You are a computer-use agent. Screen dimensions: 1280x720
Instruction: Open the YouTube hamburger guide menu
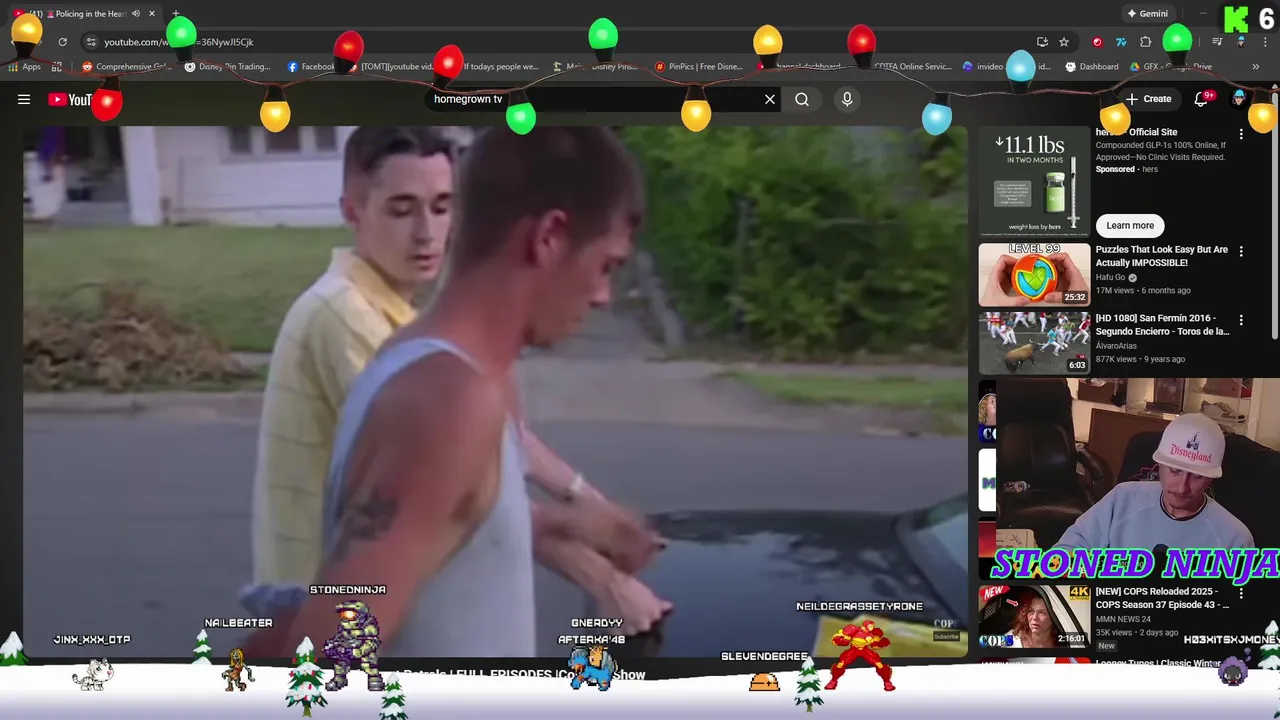(24, 99)
